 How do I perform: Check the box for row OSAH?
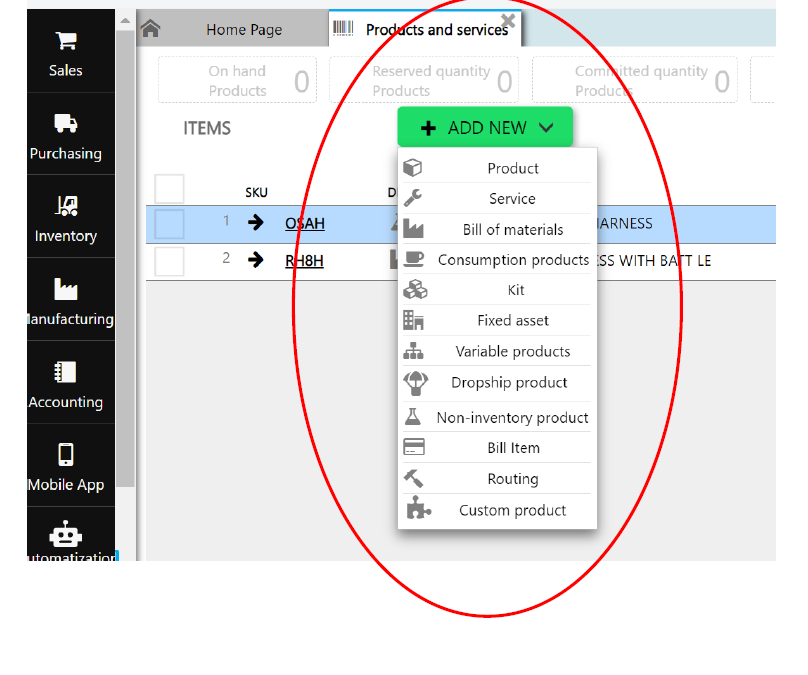tap(170, 224)
